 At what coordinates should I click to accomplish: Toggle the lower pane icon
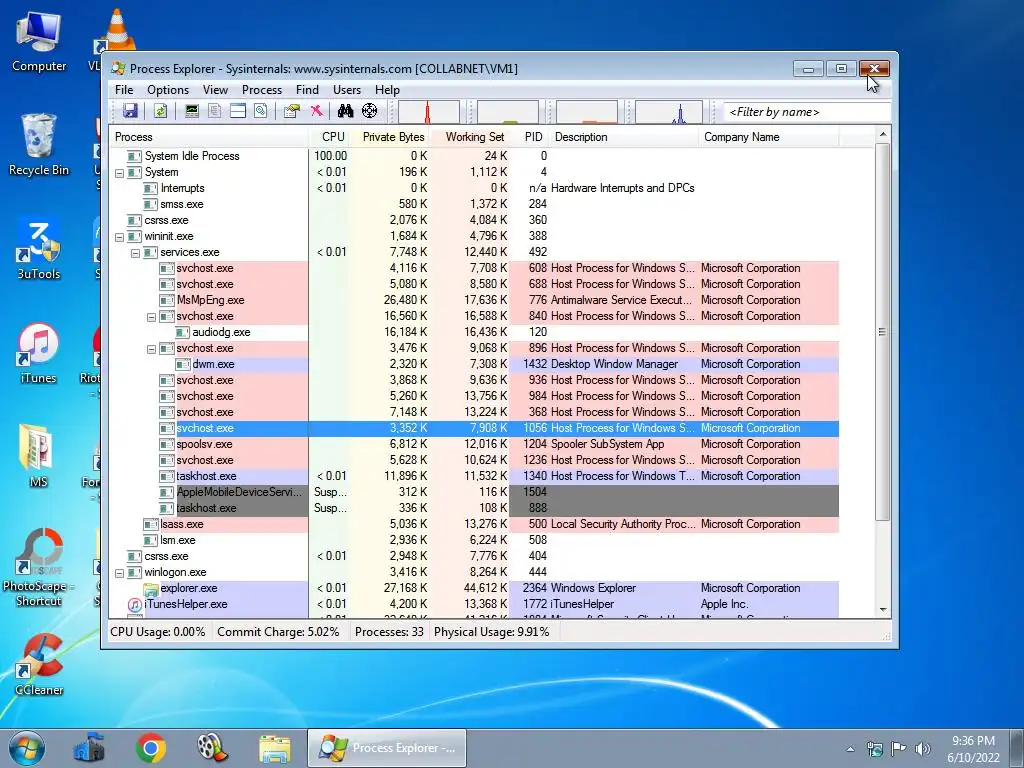point(238,111)
